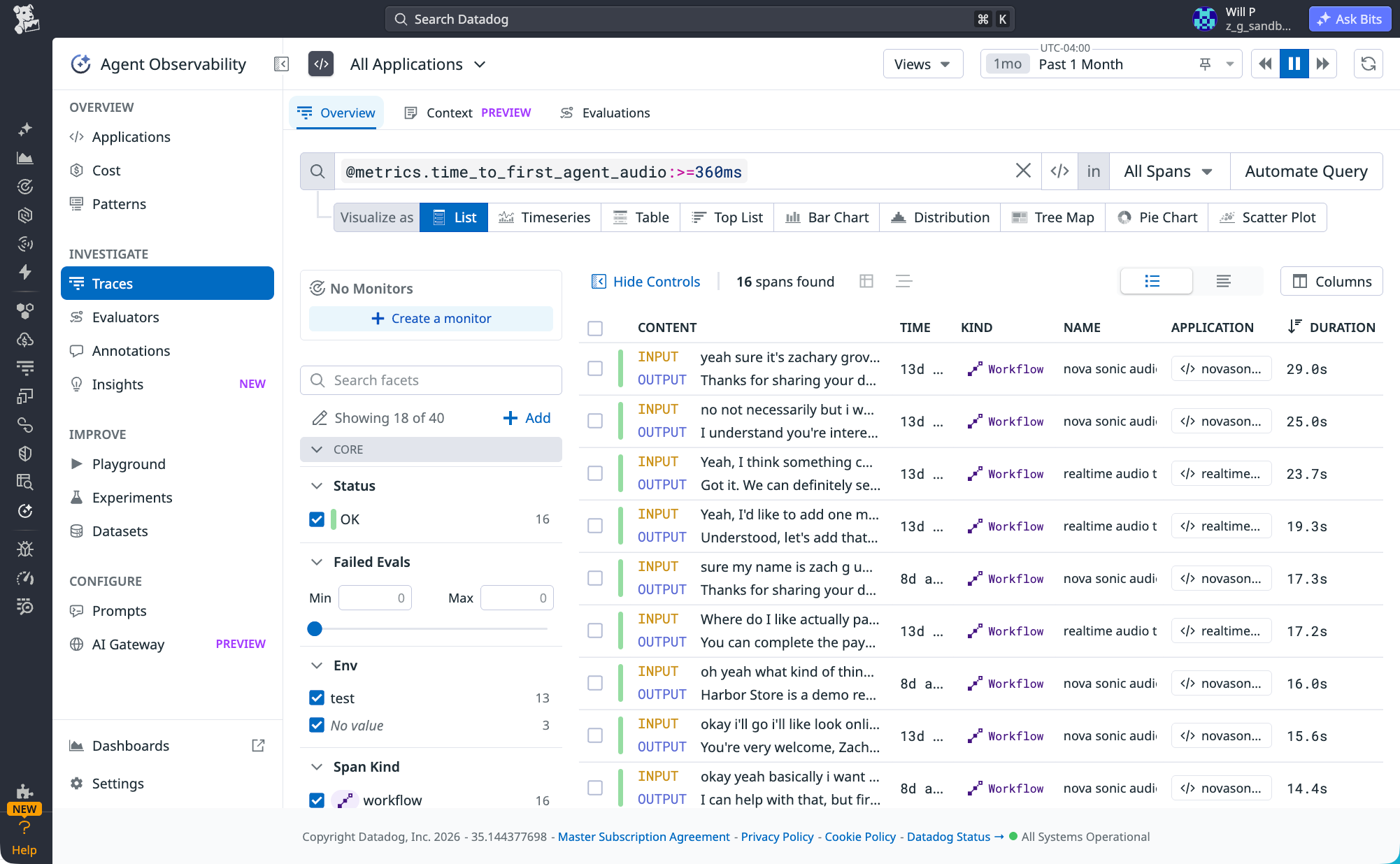Click the Failed Evals slider handle
This screenshot has height=864, width=1400.
pos(315,629)
